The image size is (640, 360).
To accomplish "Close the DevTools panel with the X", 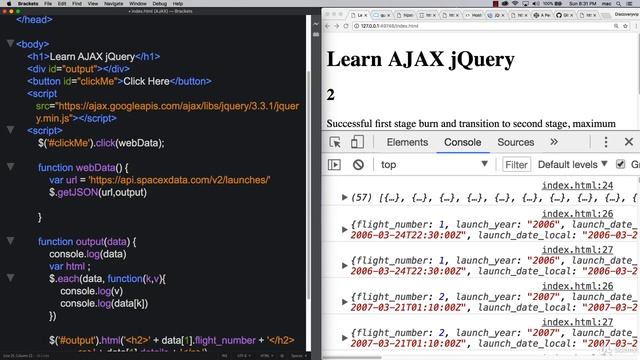I will 629,142.
